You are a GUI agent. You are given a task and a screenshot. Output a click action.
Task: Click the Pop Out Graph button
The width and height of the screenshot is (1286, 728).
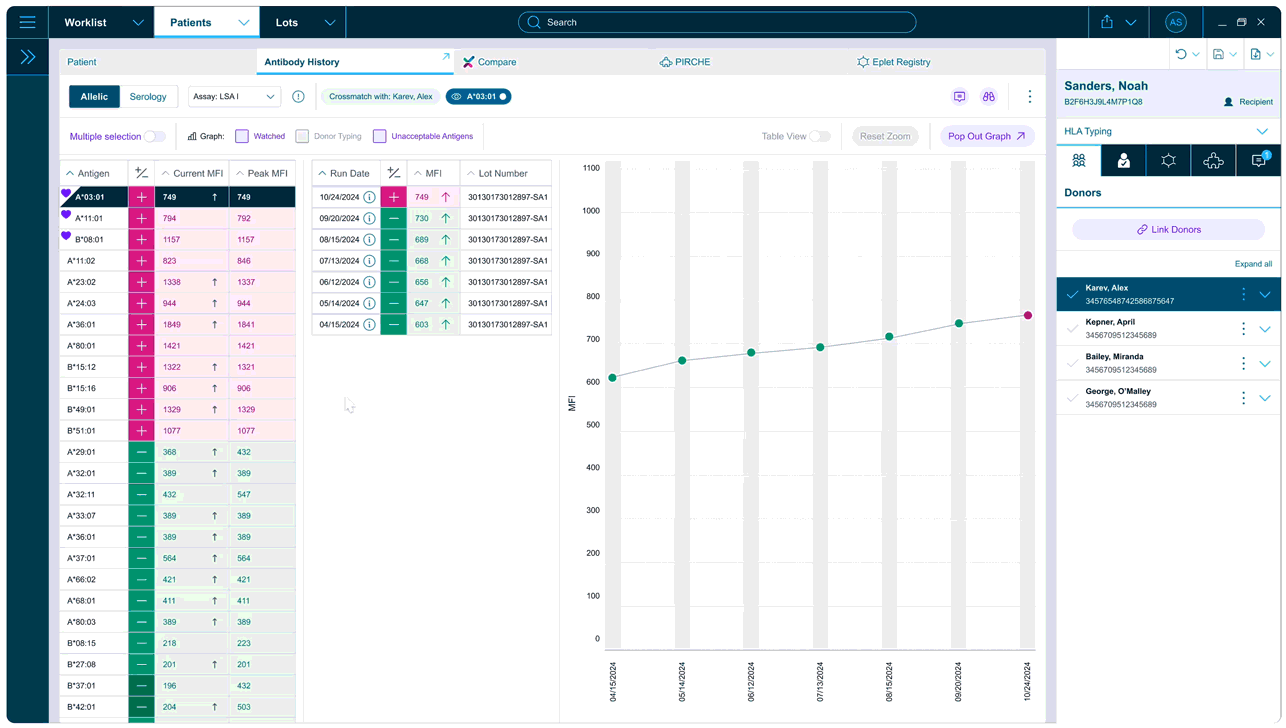coord(986,136)
